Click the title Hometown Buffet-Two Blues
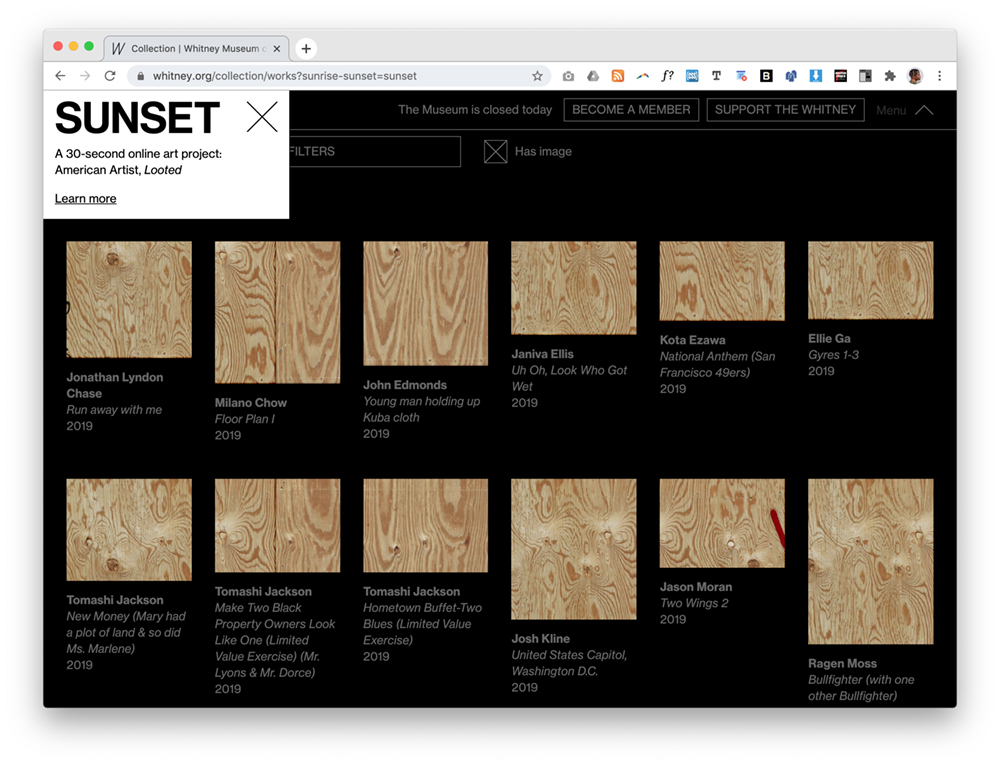Image resolution: width=1000 pixels, height=765 pixels. pyautogui.click(x=422, y=624)
